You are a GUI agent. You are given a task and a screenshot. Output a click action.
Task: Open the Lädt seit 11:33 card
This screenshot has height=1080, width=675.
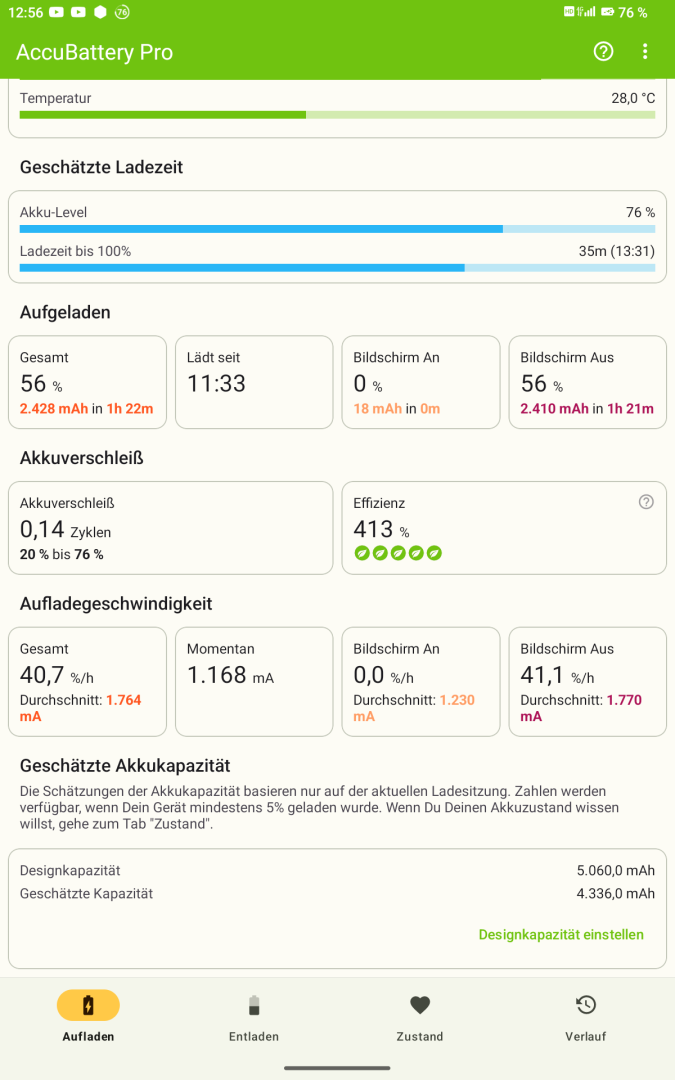(254, 382)
